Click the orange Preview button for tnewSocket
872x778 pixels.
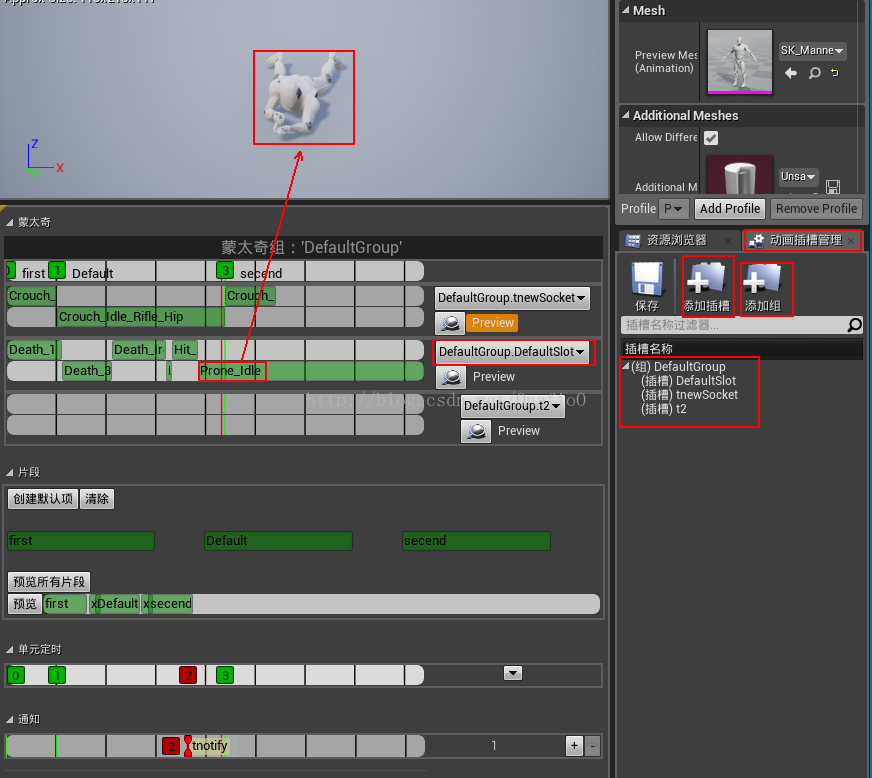coord(492,323)
